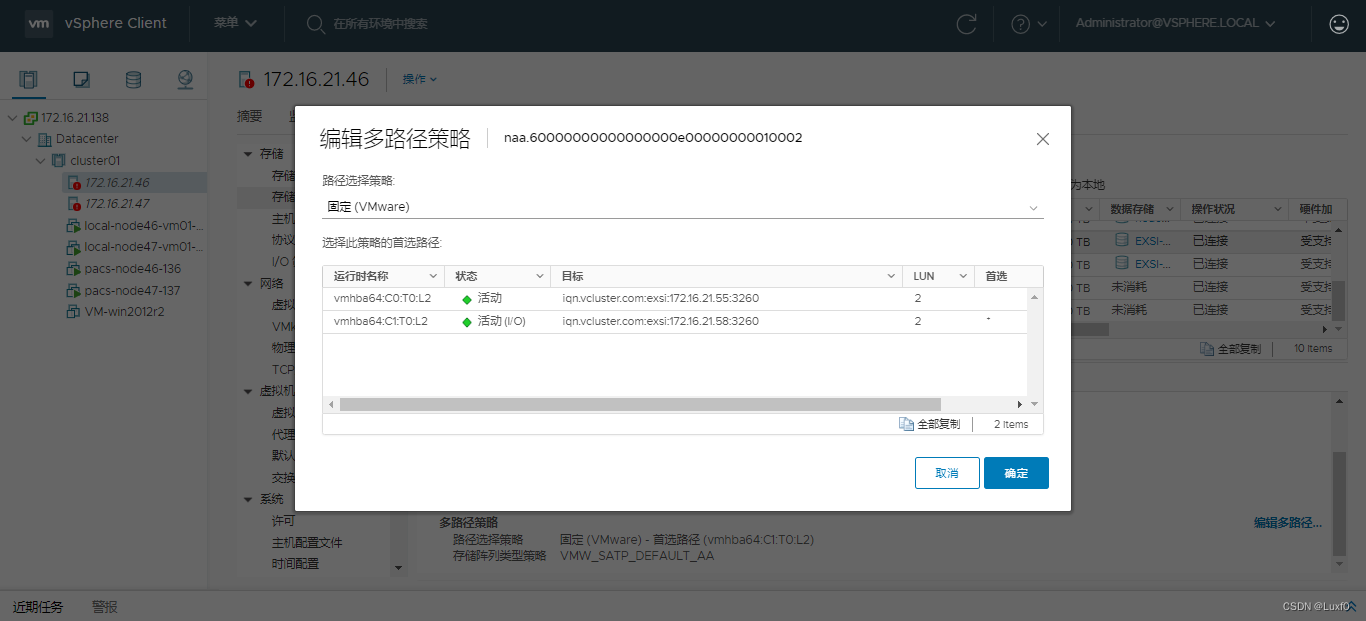Open the Hosts and Clusters view icon

(29, 80)
